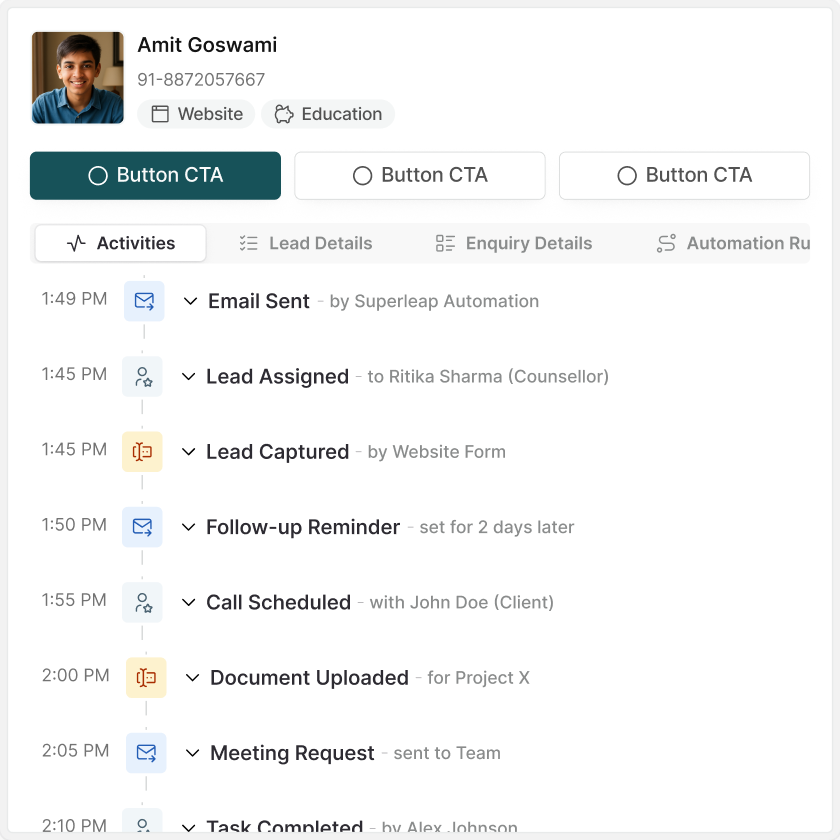Open the Automation Rules tab
The width and height of the screenshot is (840, 840).
pyautogui.click(x=733, y=243)
